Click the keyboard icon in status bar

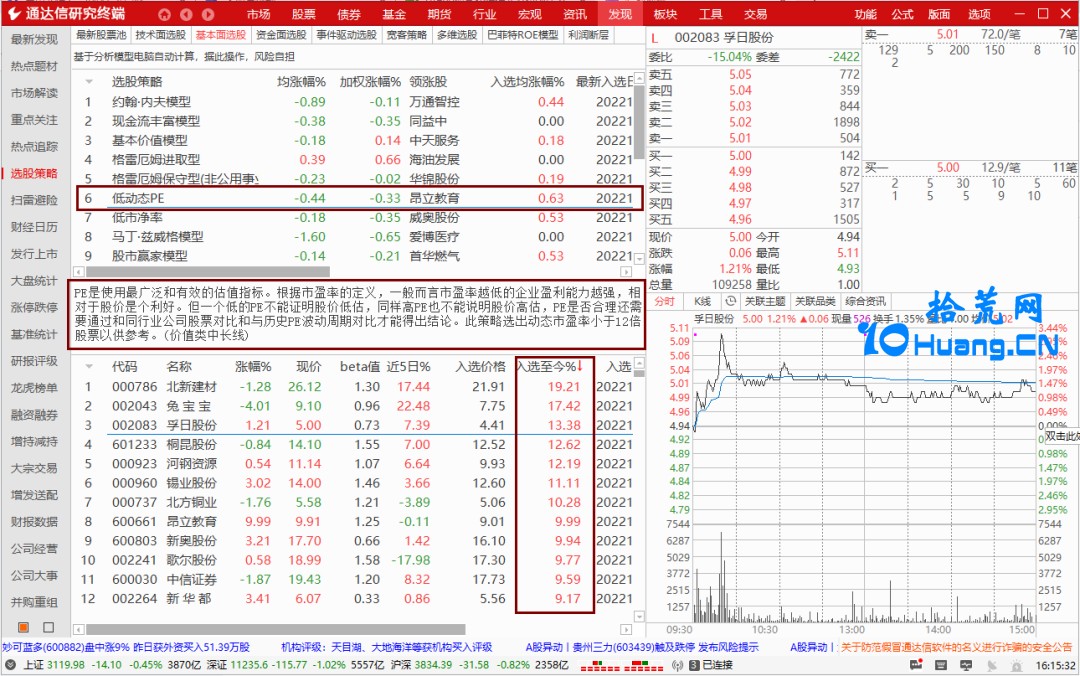tap(941, 665)
